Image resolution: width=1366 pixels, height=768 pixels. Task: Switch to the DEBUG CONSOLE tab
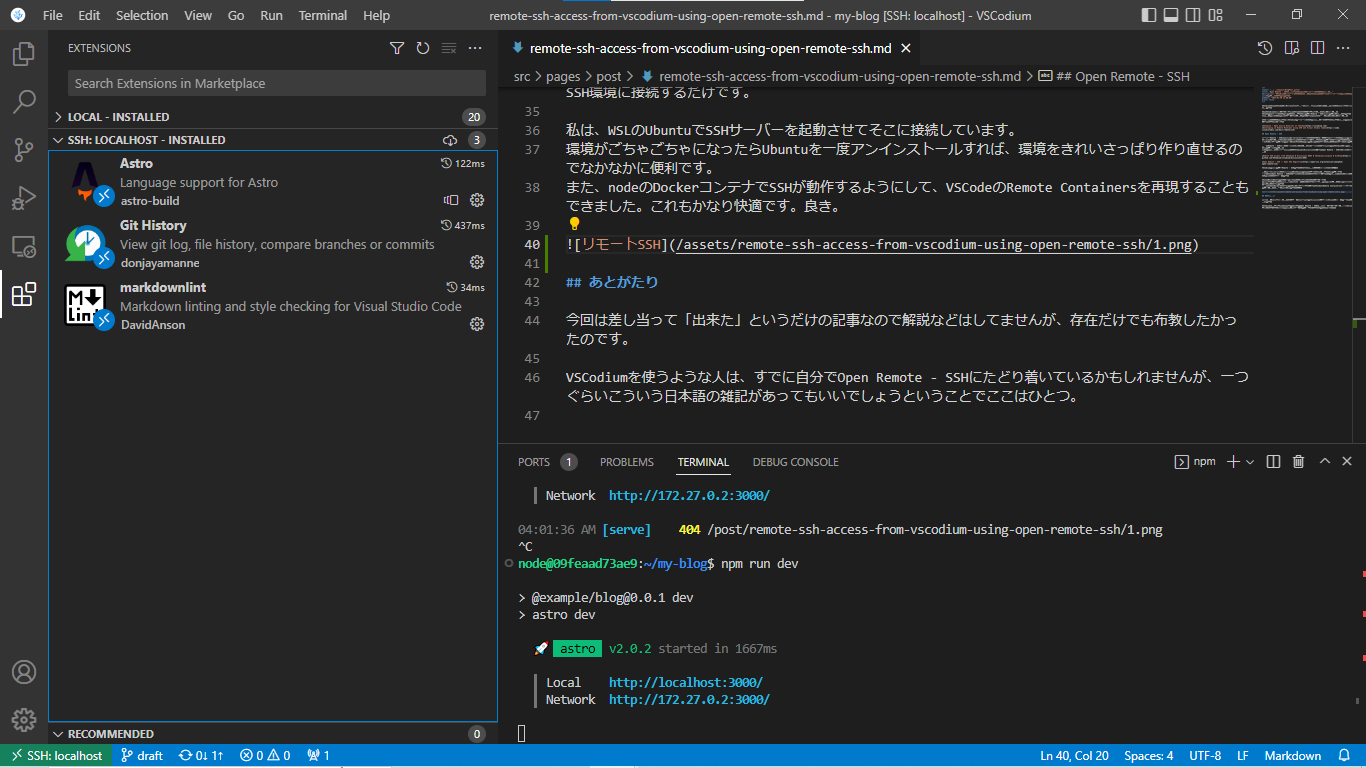[796, 462]
